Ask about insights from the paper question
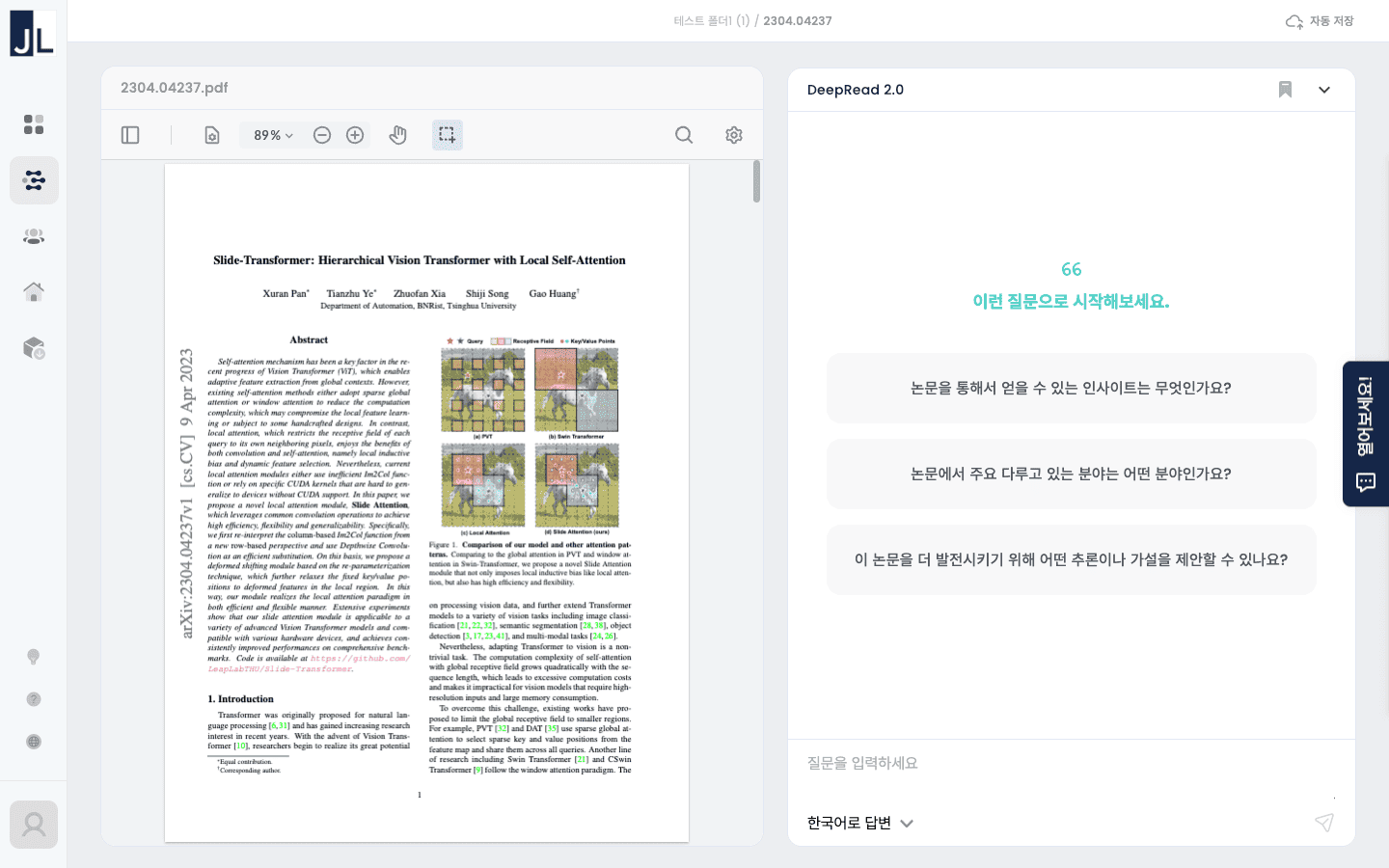The height and width of the screenshot is (868, 1389). click(x=1071, y=388)
